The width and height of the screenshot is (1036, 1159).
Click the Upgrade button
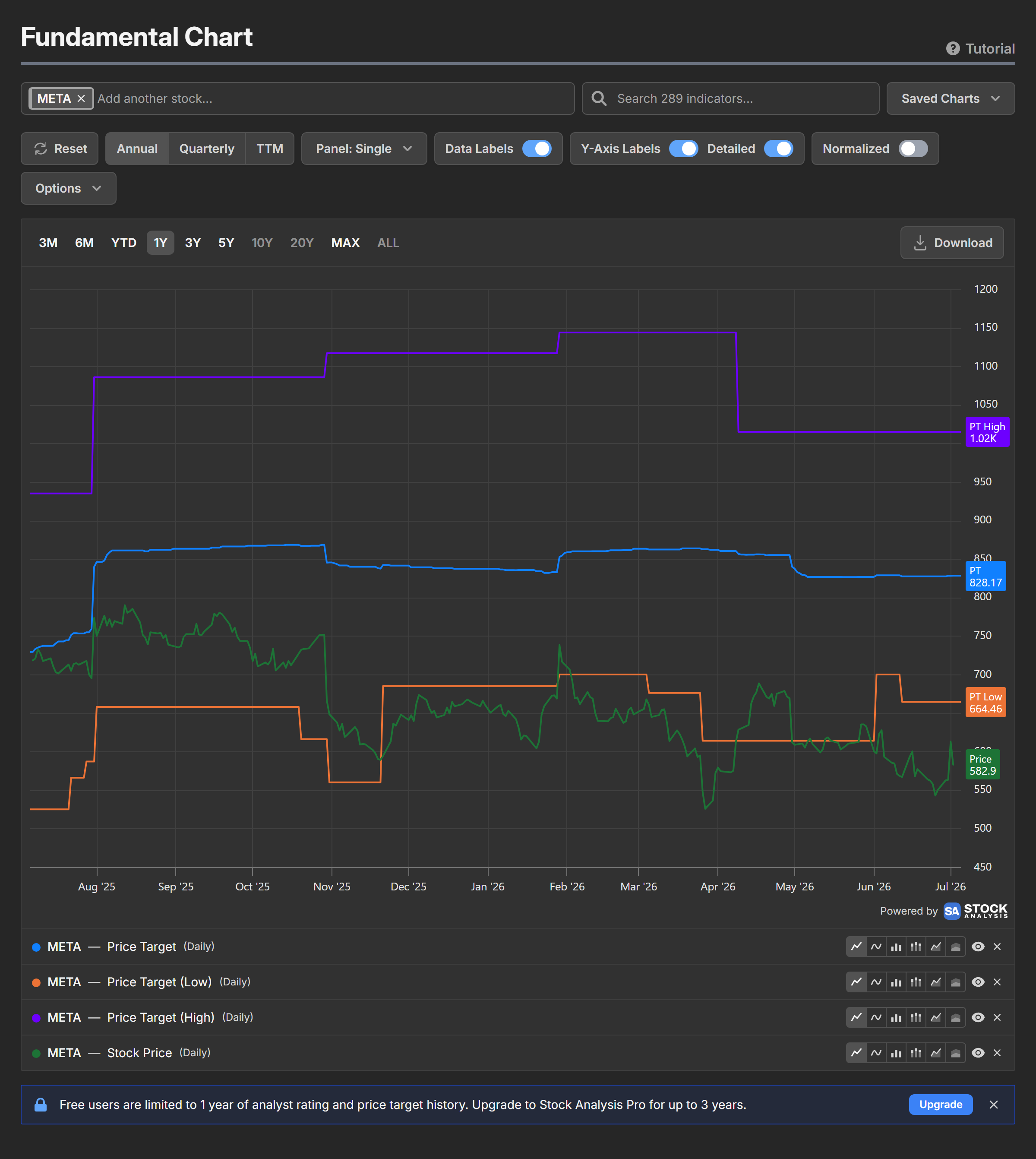tap(940, 1104)
